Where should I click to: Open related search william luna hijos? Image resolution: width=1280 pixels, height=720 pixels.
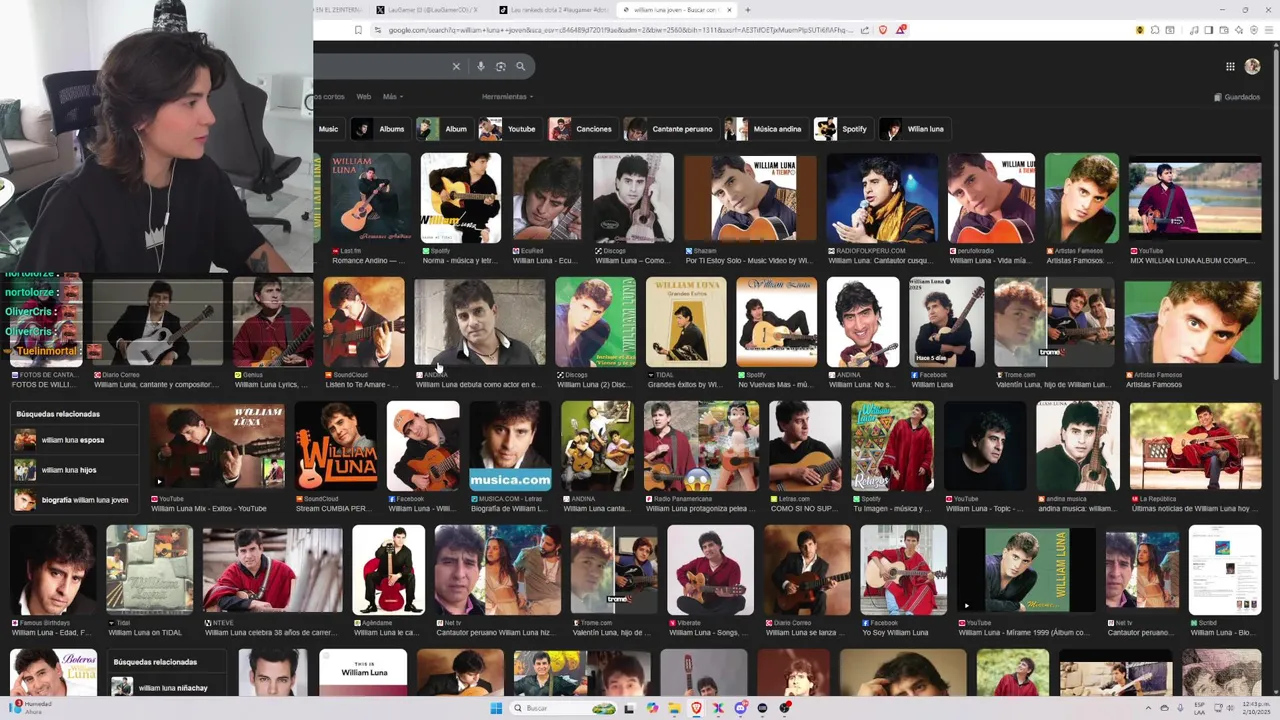(75, 470)
